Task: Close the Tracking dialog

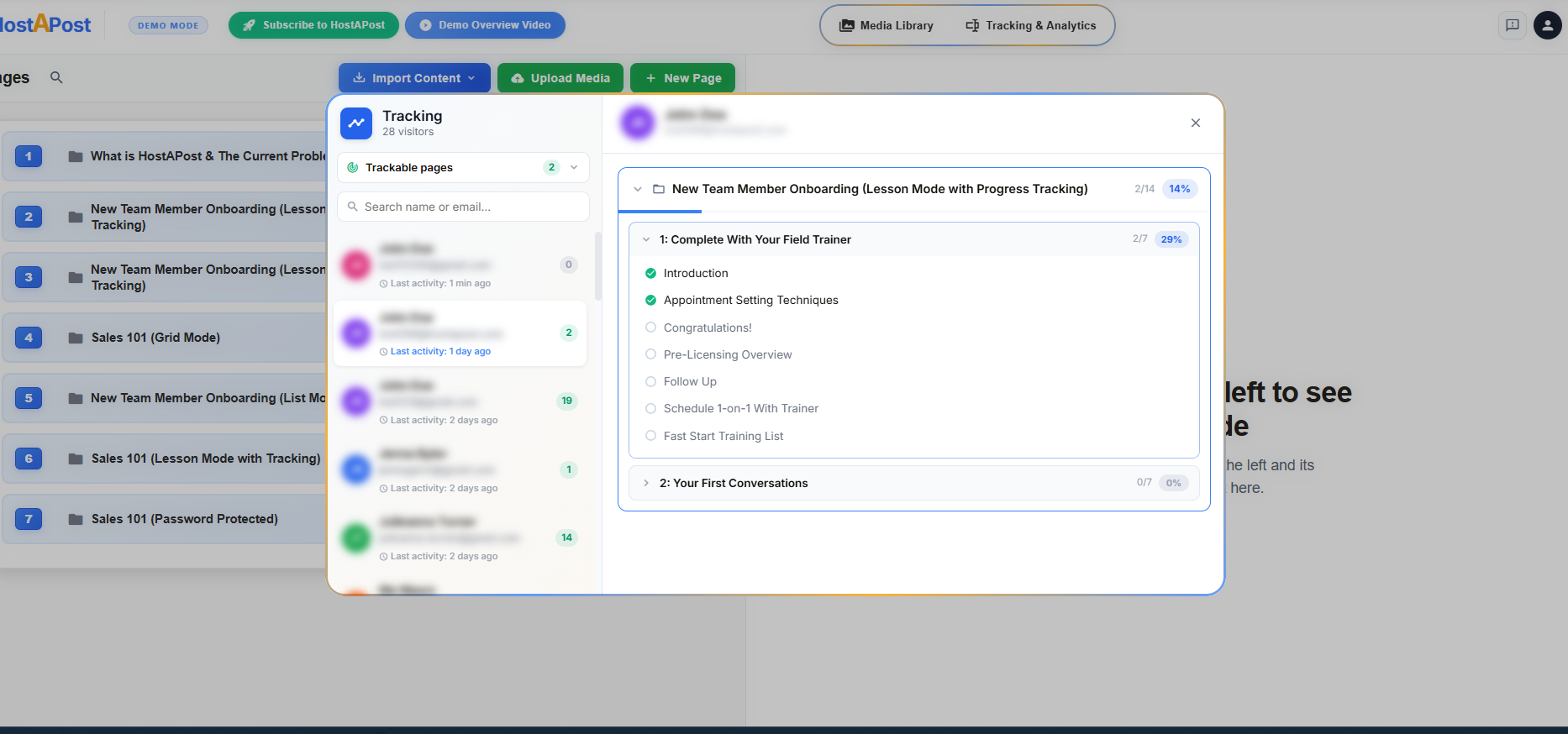Action: (x=1196, y=123)
